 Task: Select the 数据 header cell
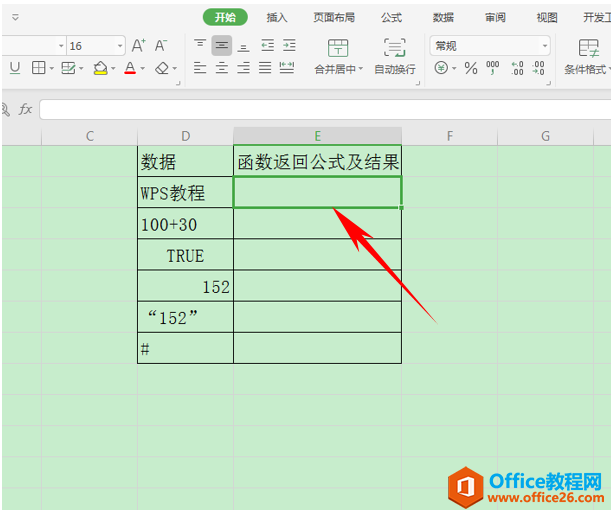point(185,161)
